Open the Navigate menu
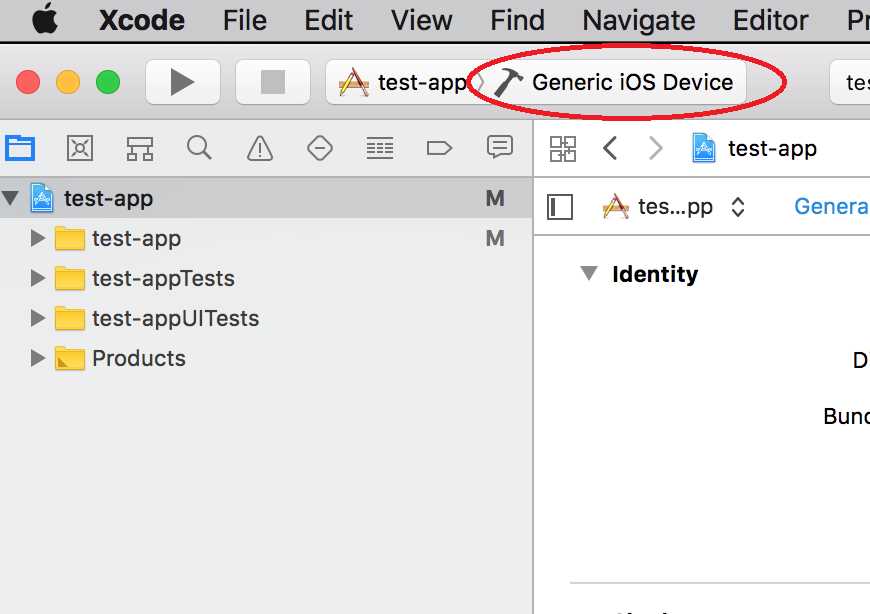Viewport: 870px width, 614px height. pyautogui.click(x=639, y=21)
